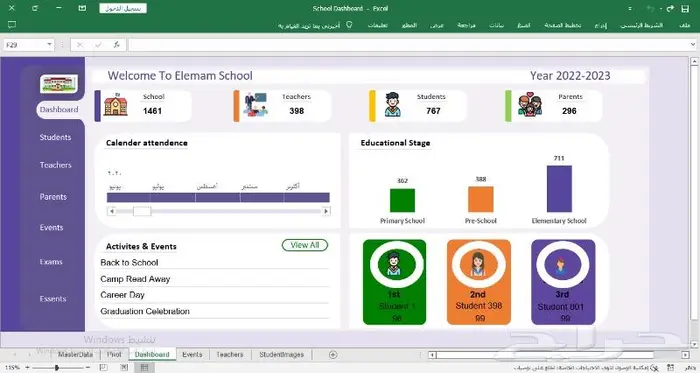Open the Customize Quick Access Toolbar arrow
700x373 pixels.
point(630,8)
